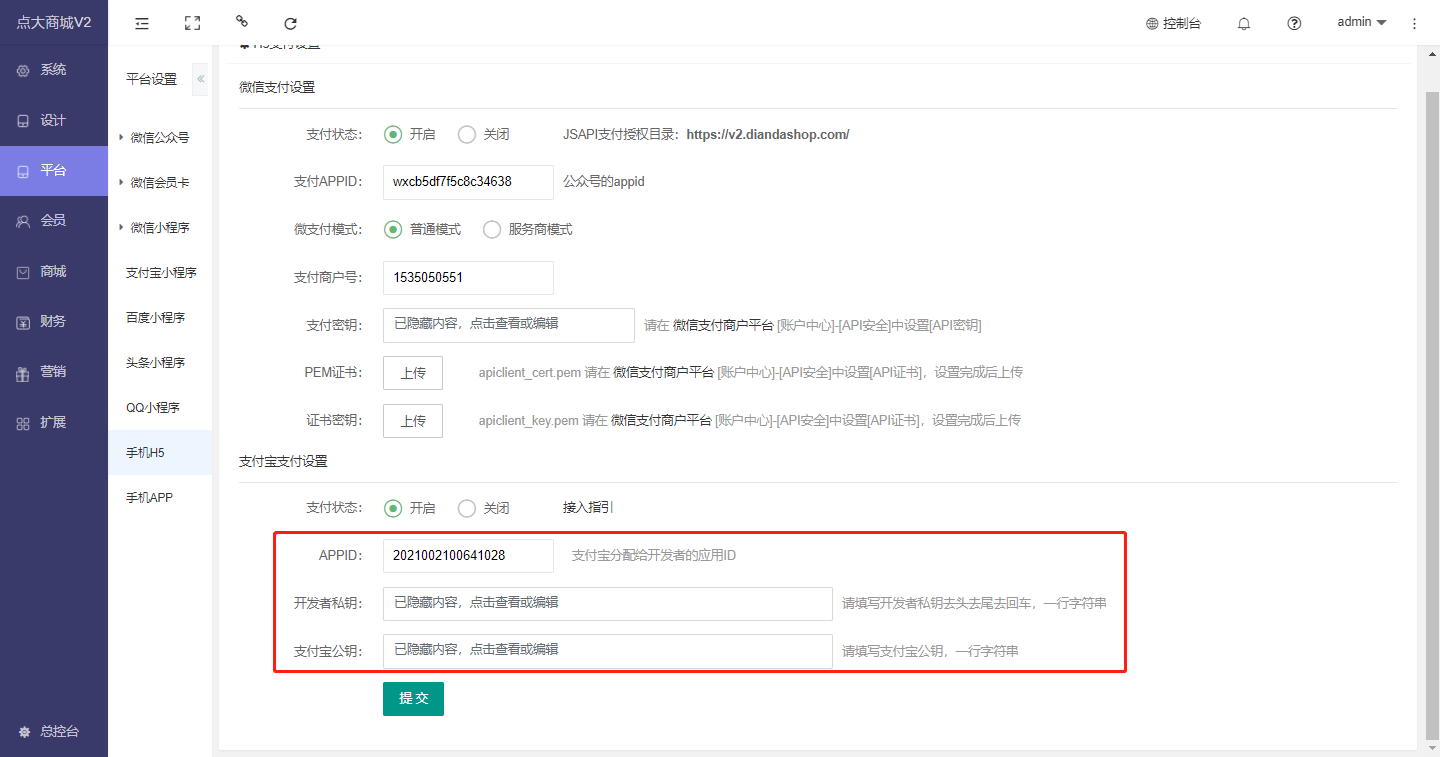The image size is (1440, 757).
Task: Click the page vertical scrollbar
Action: [1431, 400]
